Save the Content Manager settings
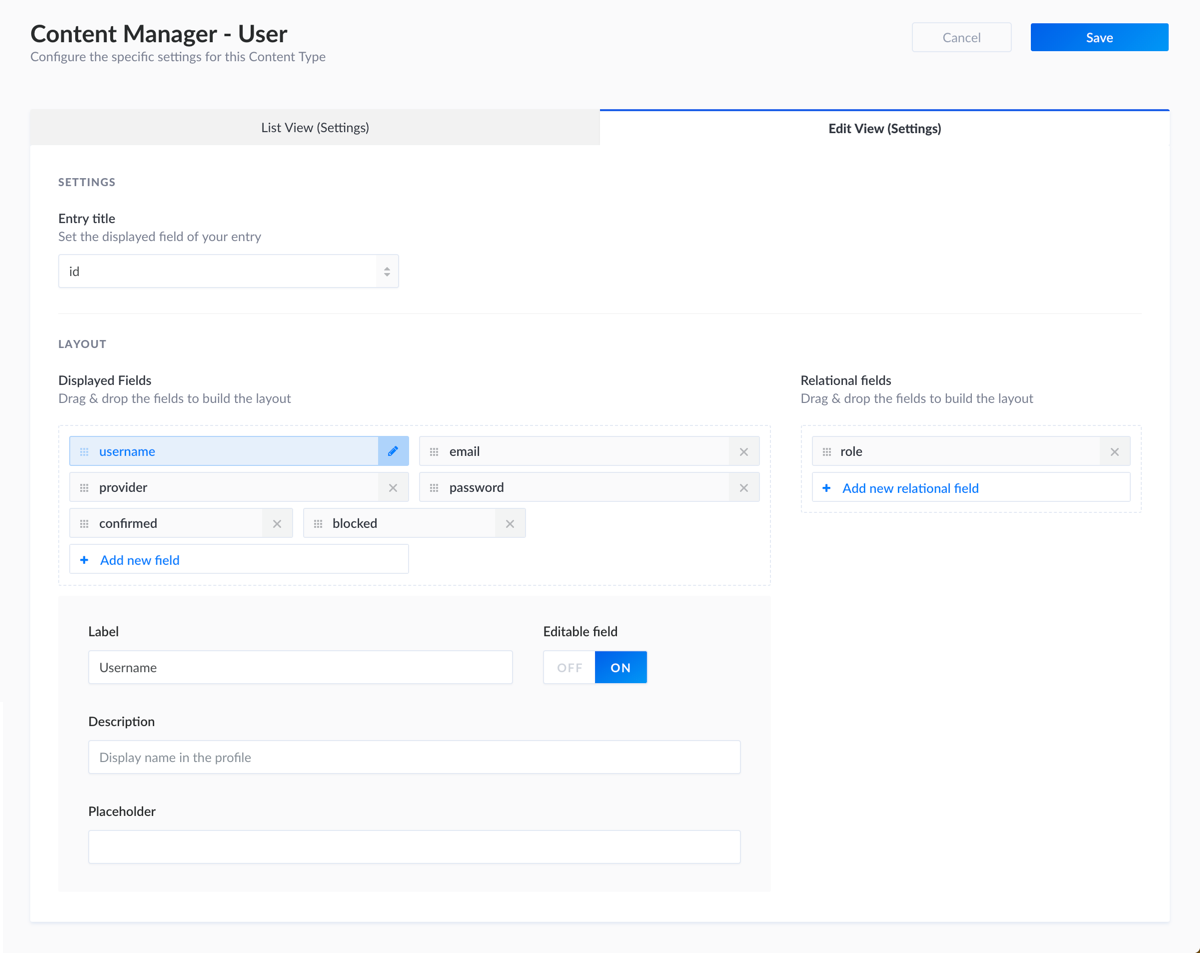The image size is (1200, 953). pos(1098,36)
